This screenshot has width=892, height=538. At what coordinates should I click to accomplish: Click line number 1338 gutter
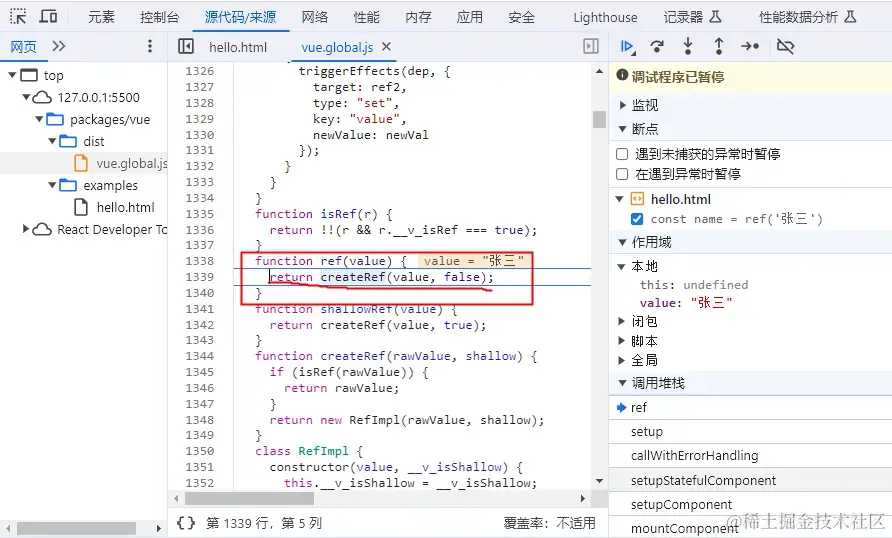click(200, 261)
